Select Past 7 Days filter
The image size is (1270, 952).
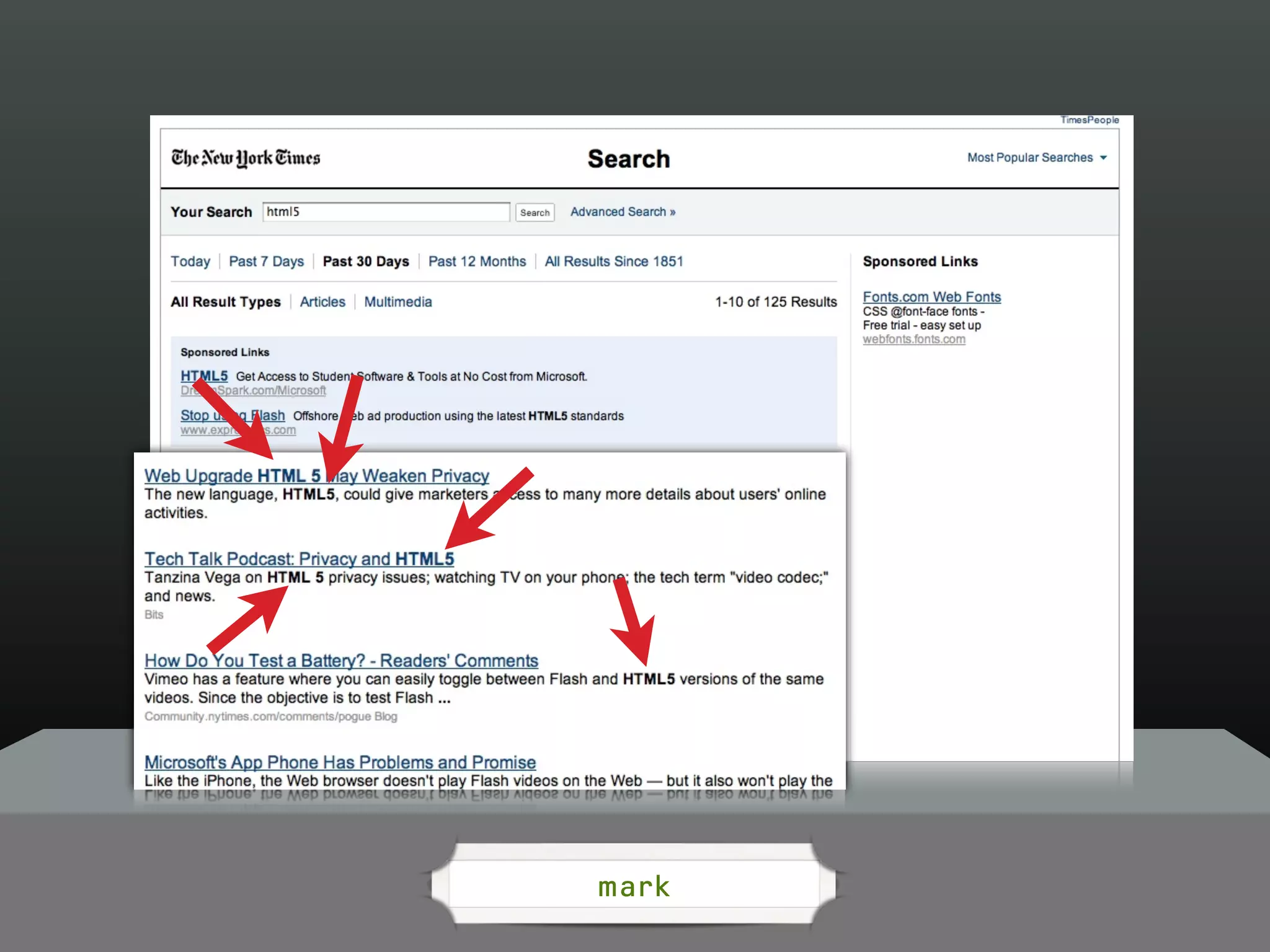[x=266, y=262]
